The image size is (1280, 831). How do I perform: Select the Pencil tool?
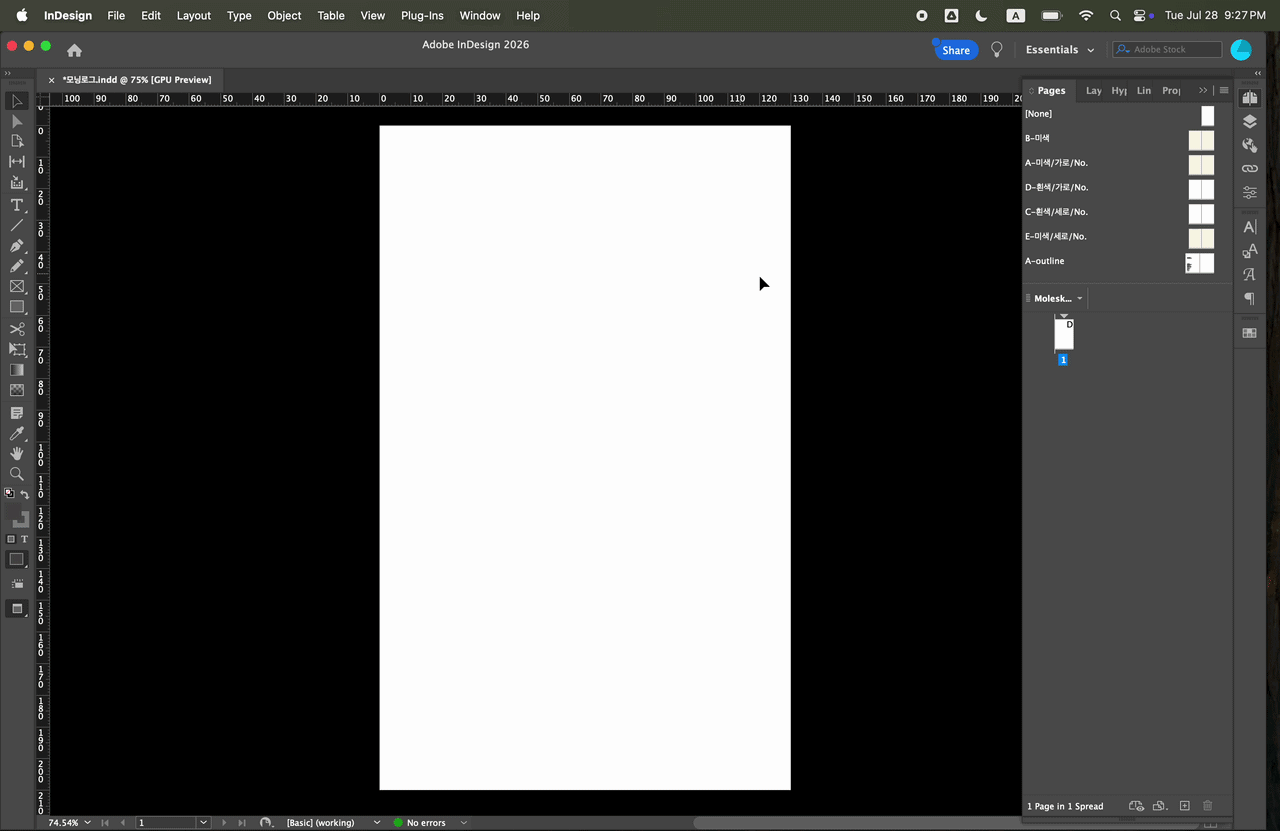click(x=17, y=266)
